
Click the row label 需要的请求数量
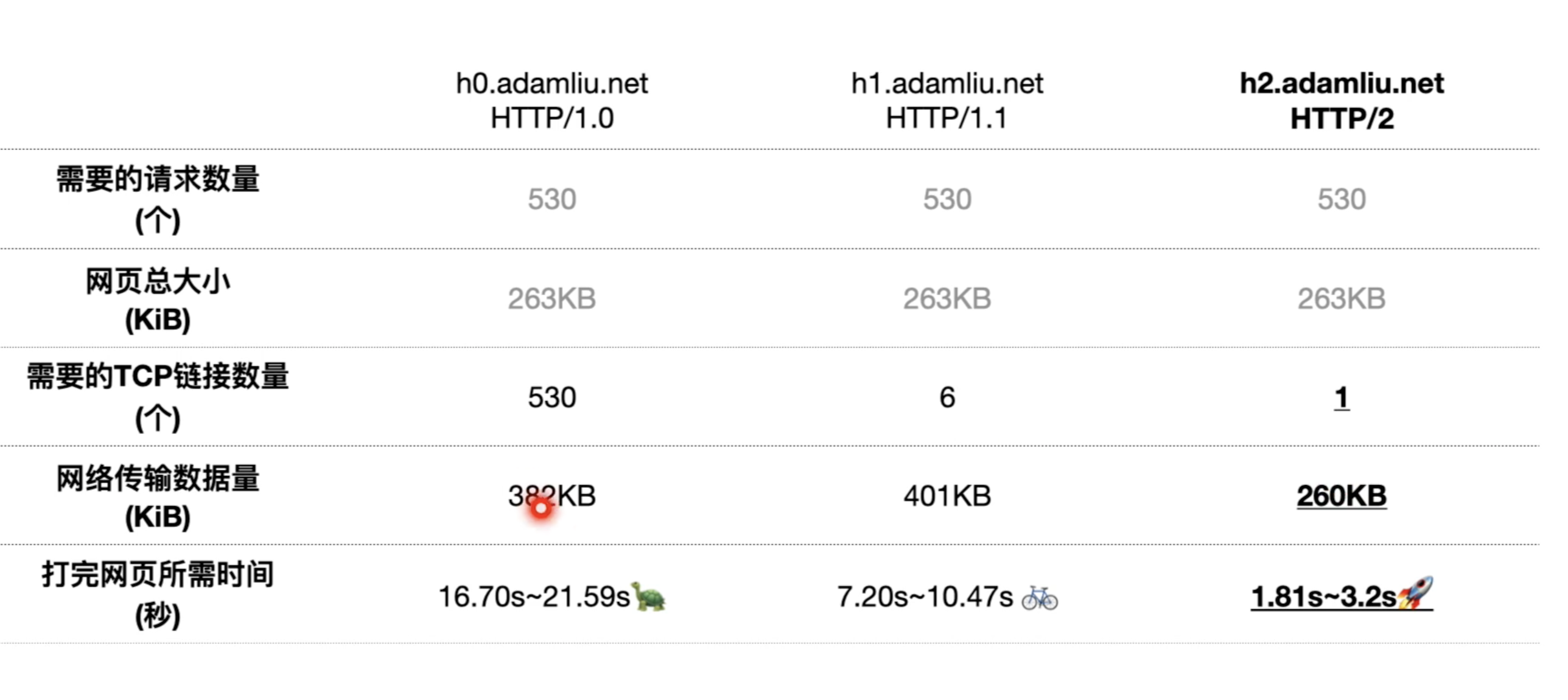click(x=158, y=180)
